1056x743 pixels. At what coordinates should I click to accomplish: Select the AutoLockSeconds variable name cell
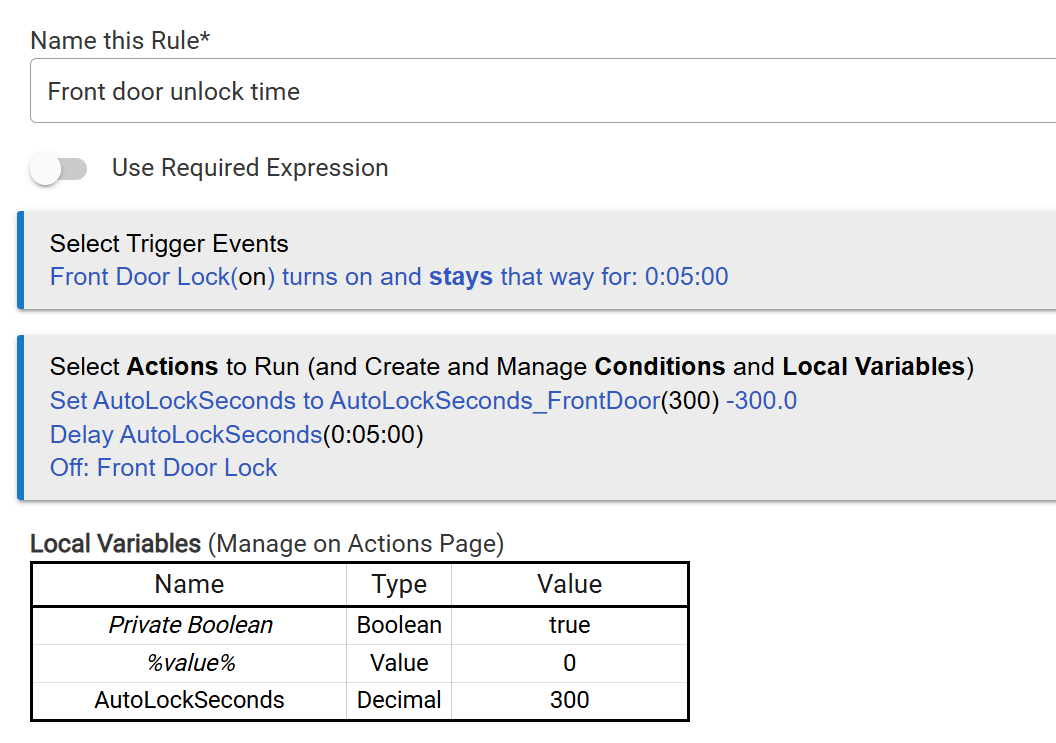pyautogui.click(x=189, y=701)
